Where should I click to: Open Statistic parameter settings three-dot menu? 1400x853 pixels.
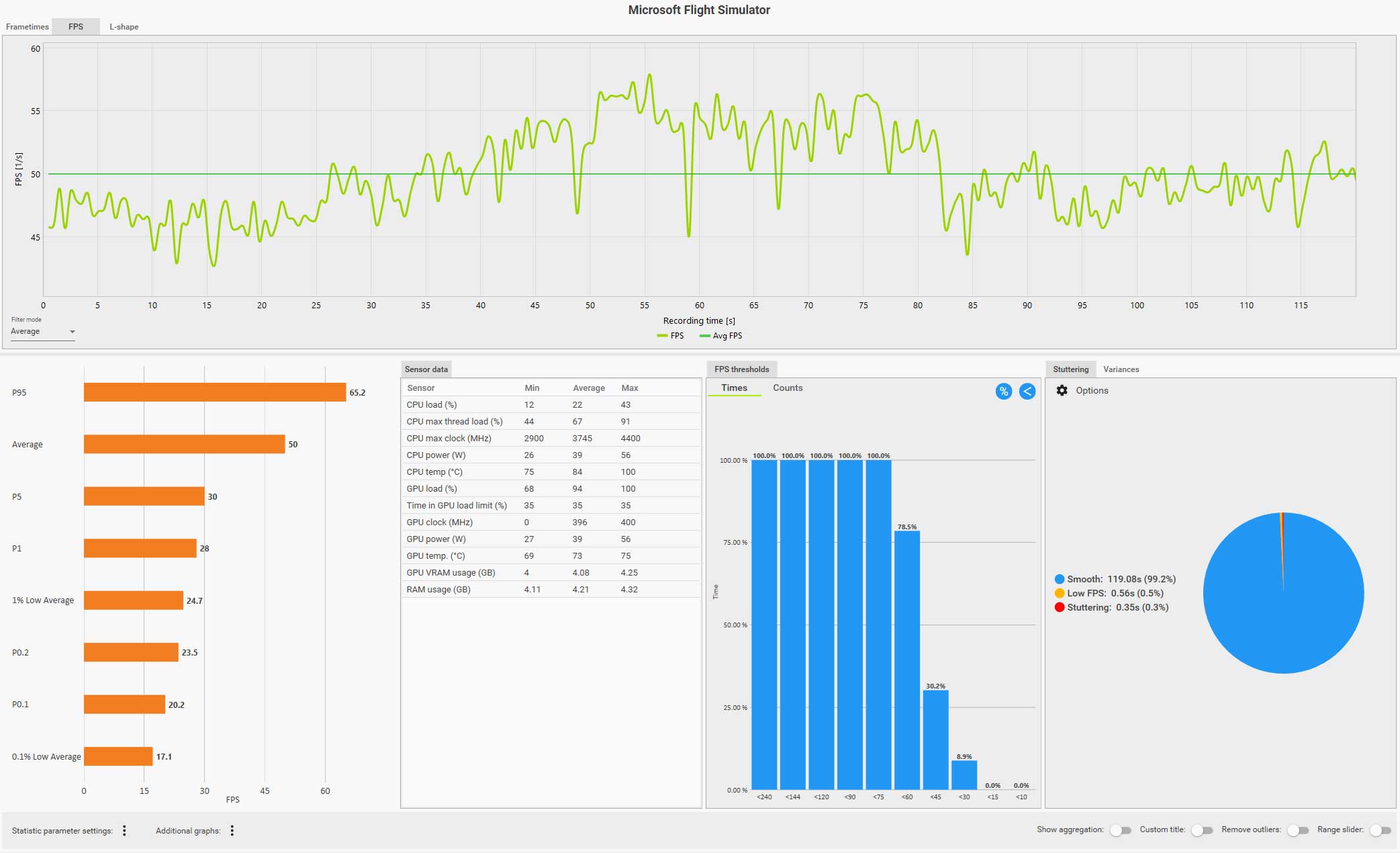[x=124, y=831]
